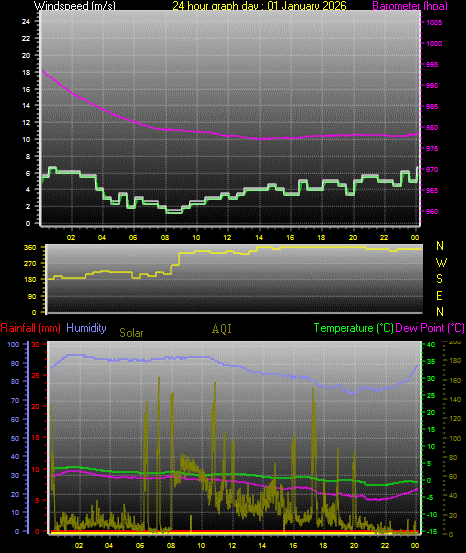Click the Solar legend label
The image size is (466, 553).
click(x=131, y=333)
